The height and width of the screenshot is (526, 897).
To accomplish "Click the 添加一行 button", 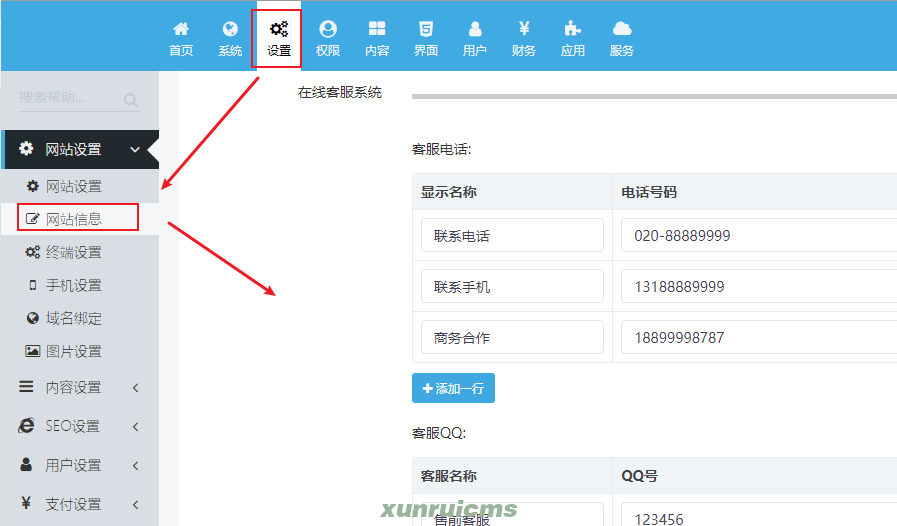I will click(x=453, y=388).
